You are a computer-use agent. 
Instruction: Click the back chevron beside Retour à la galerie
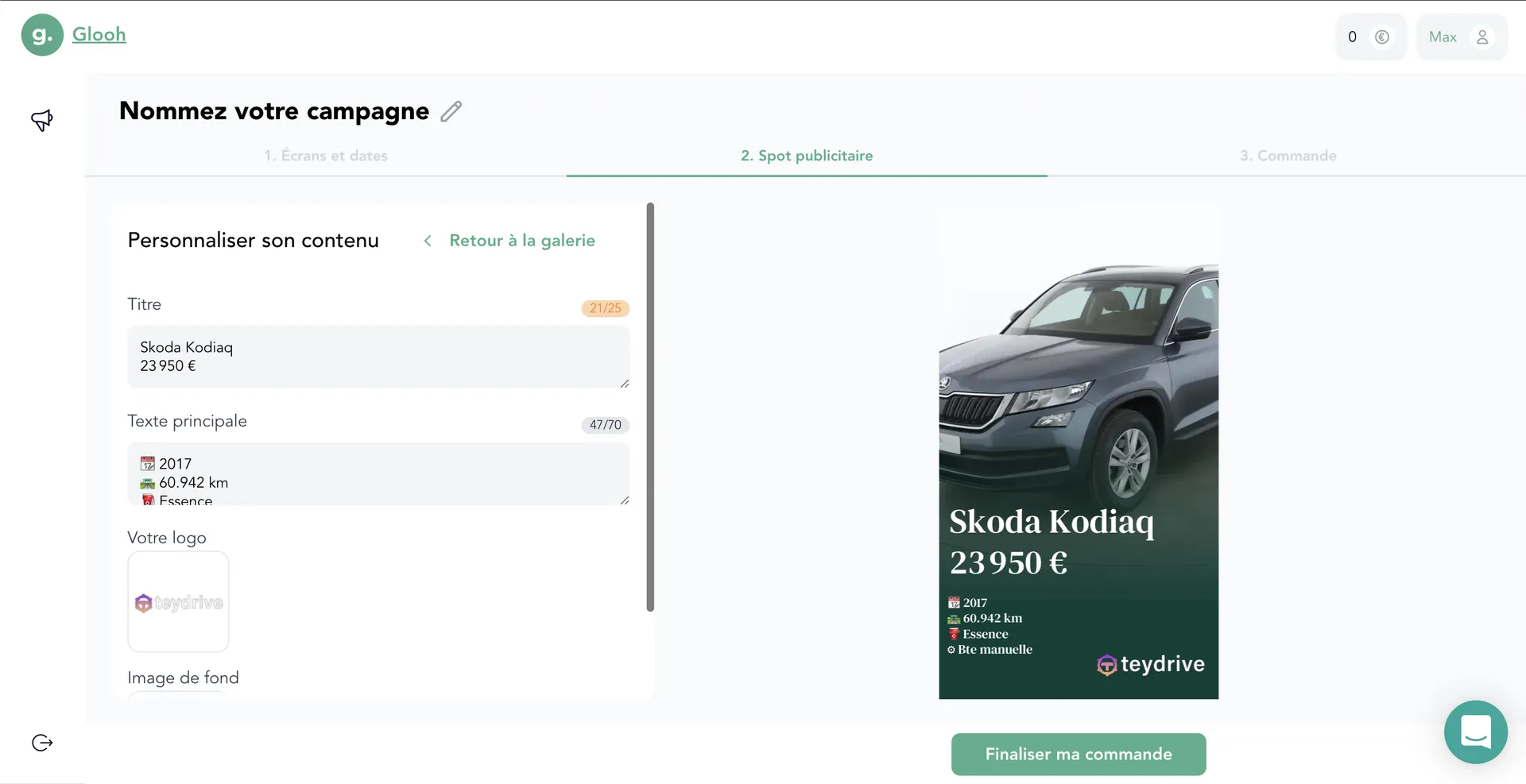(x=428, y=241)
